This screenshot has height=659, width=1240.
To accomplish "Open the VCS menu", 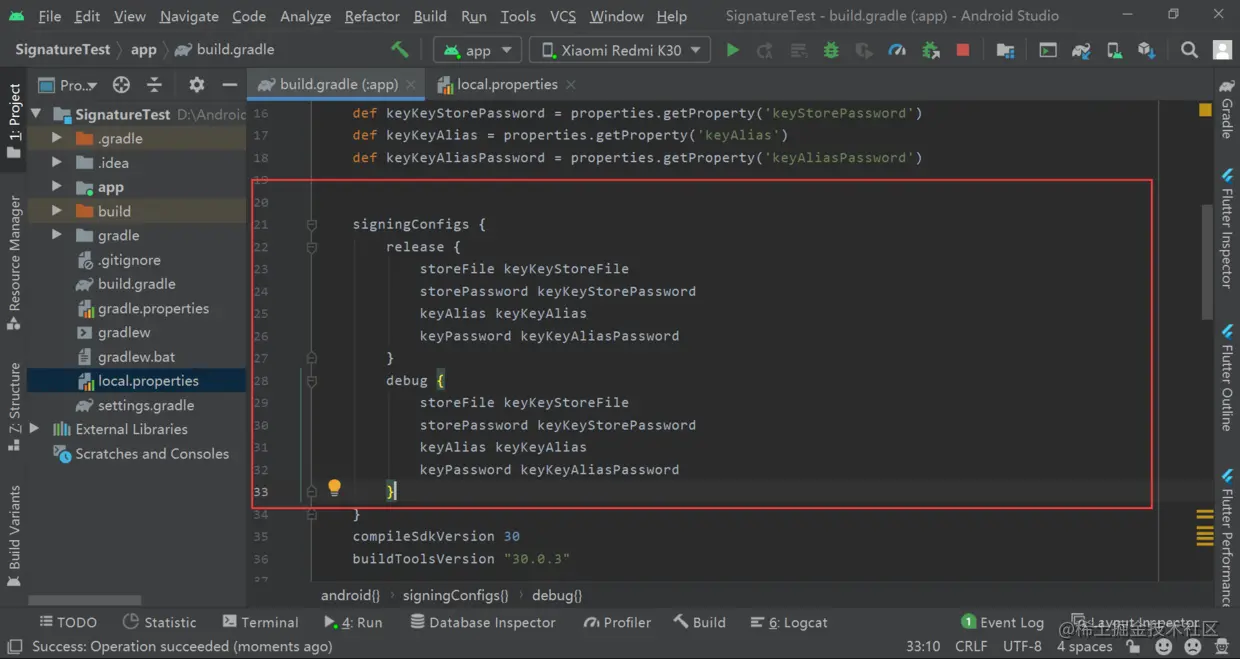I will 563,16.
